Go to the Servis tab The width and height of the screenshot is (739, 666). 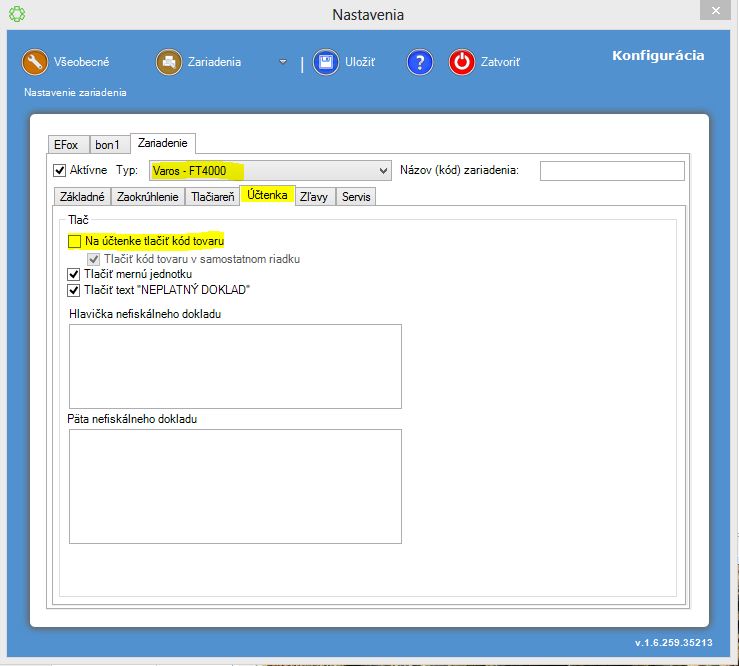coord(356,197)
